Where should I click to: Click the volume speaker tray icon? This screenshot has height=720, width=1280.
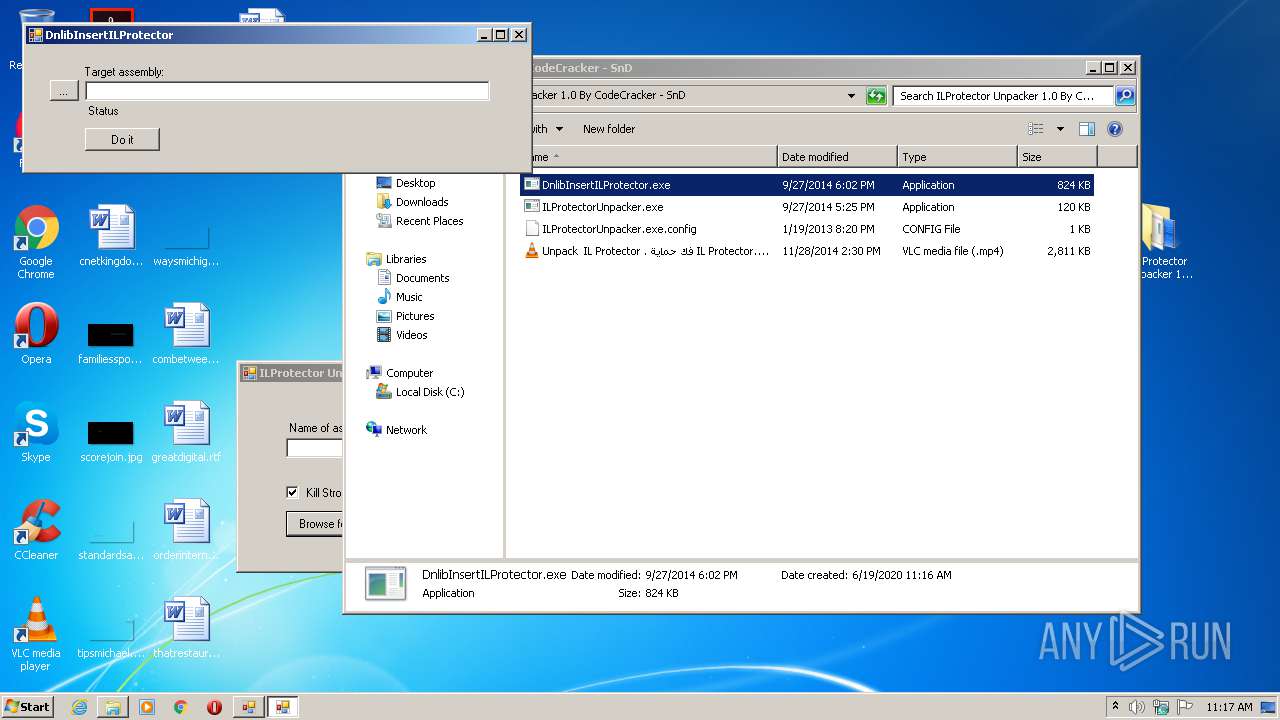(1137, 707)
